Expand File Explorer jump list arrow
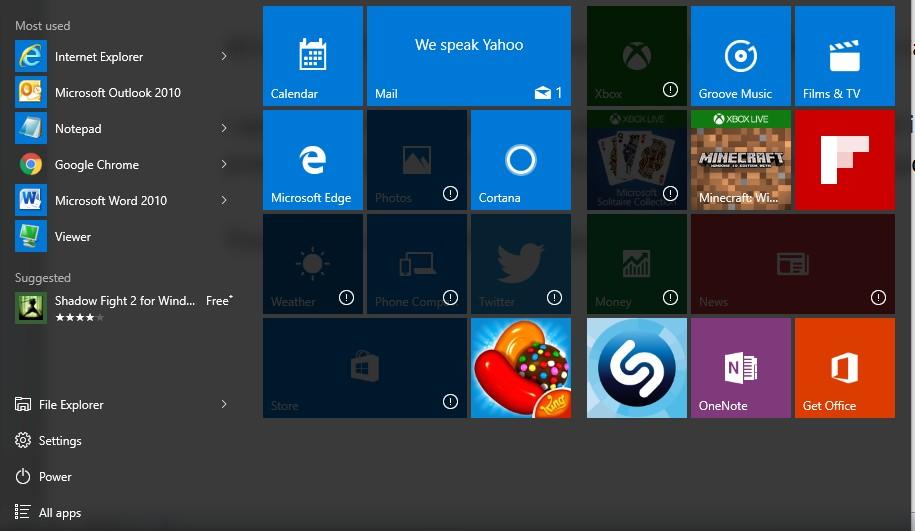This screenshot has width=915, height=531. [x=224, y=404]
